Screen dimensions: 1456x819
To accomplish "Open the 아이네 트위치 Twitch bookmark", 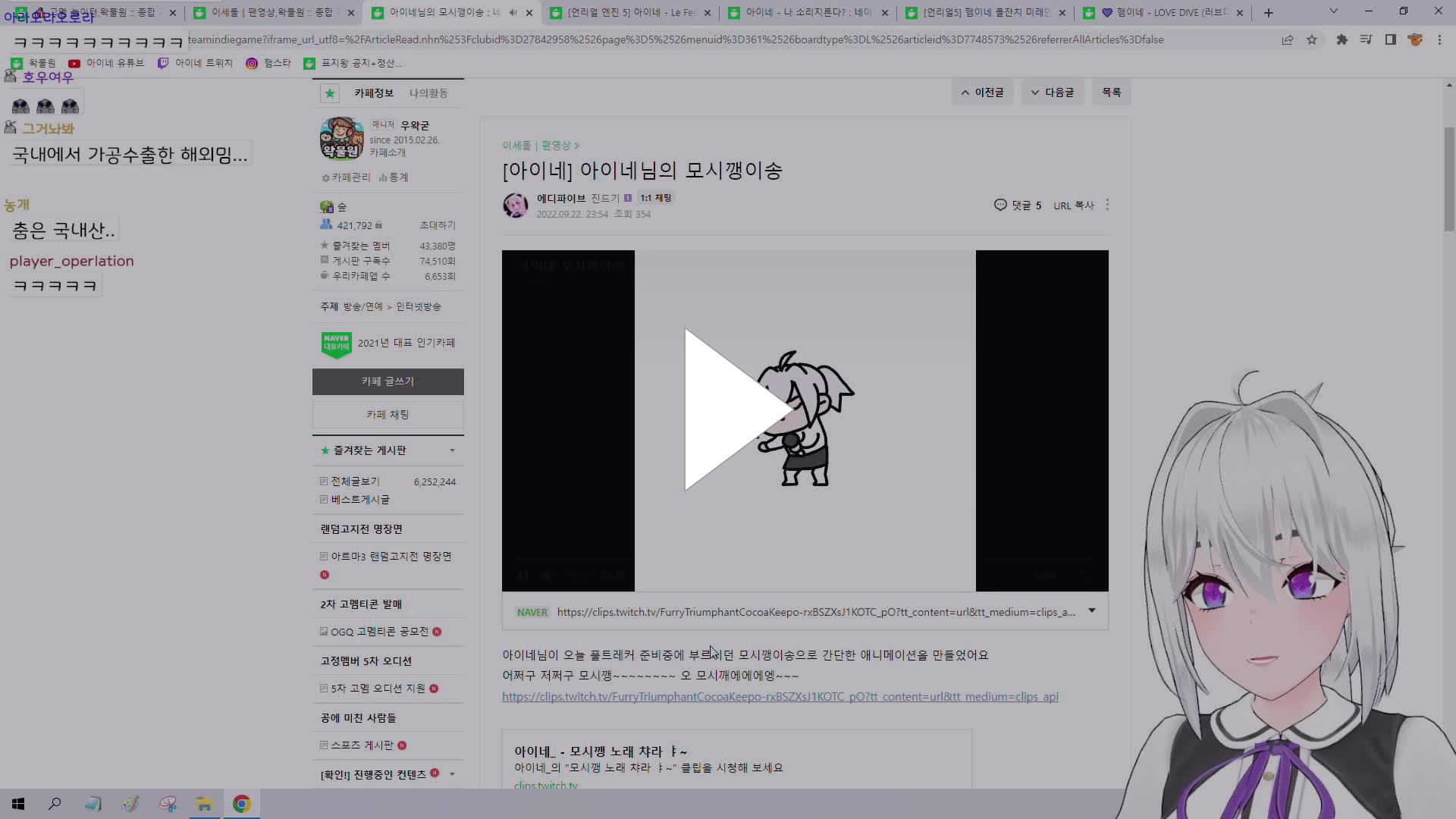I will tap(195, 64).
